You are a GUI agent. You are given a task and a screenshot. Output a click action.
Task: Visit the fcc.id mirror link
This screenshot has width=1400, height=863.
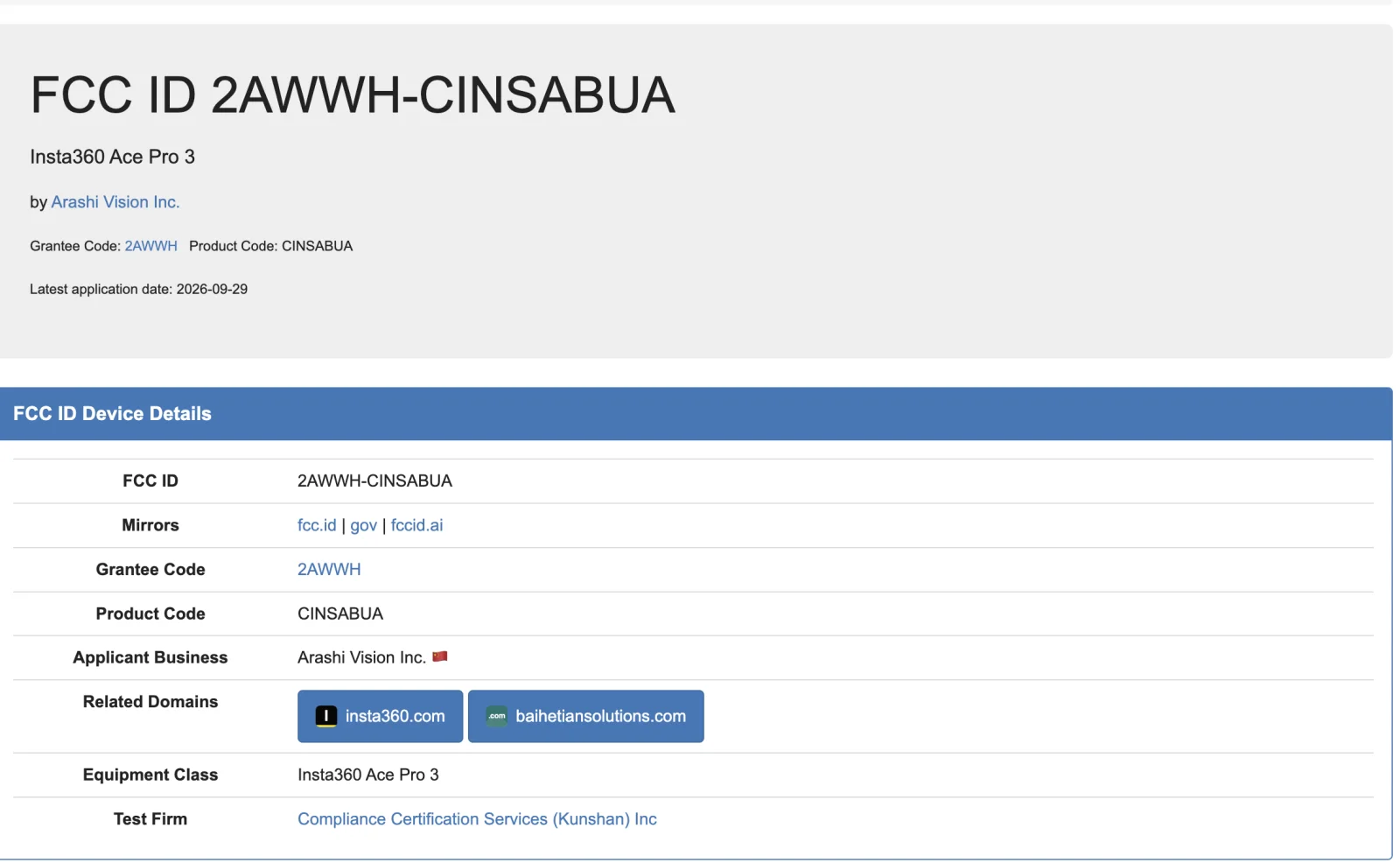tap(317, 525)
